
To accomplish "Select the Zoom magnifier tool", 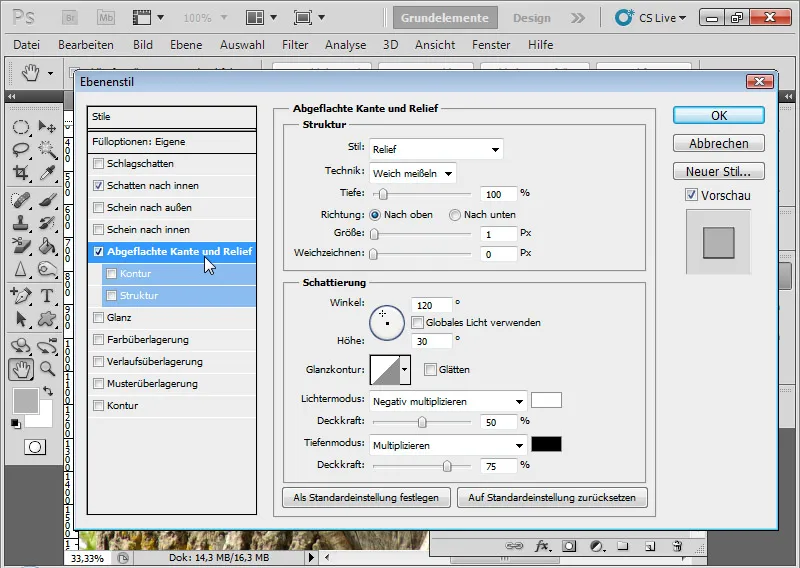I will click(47, 368).
